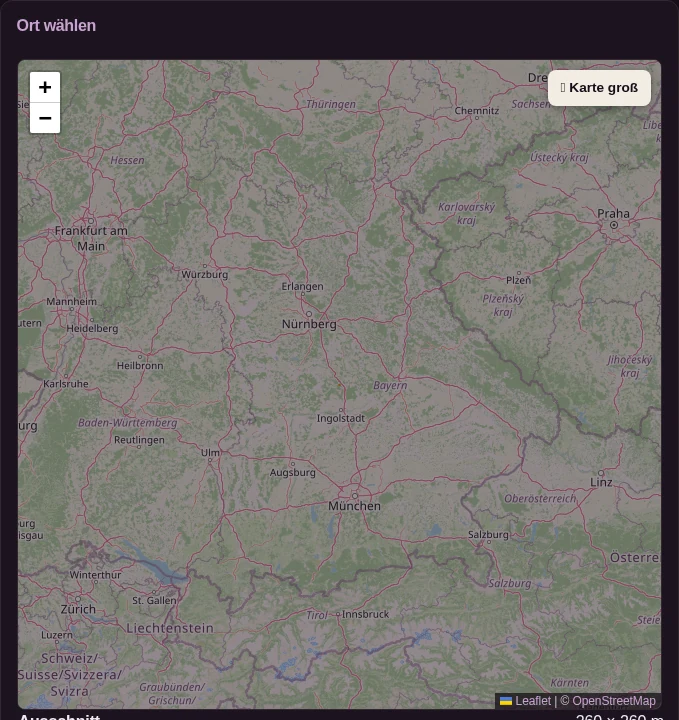Click the Plzeň city label
679x720 pixels.
pyautogui.click(x=518, y=280)
